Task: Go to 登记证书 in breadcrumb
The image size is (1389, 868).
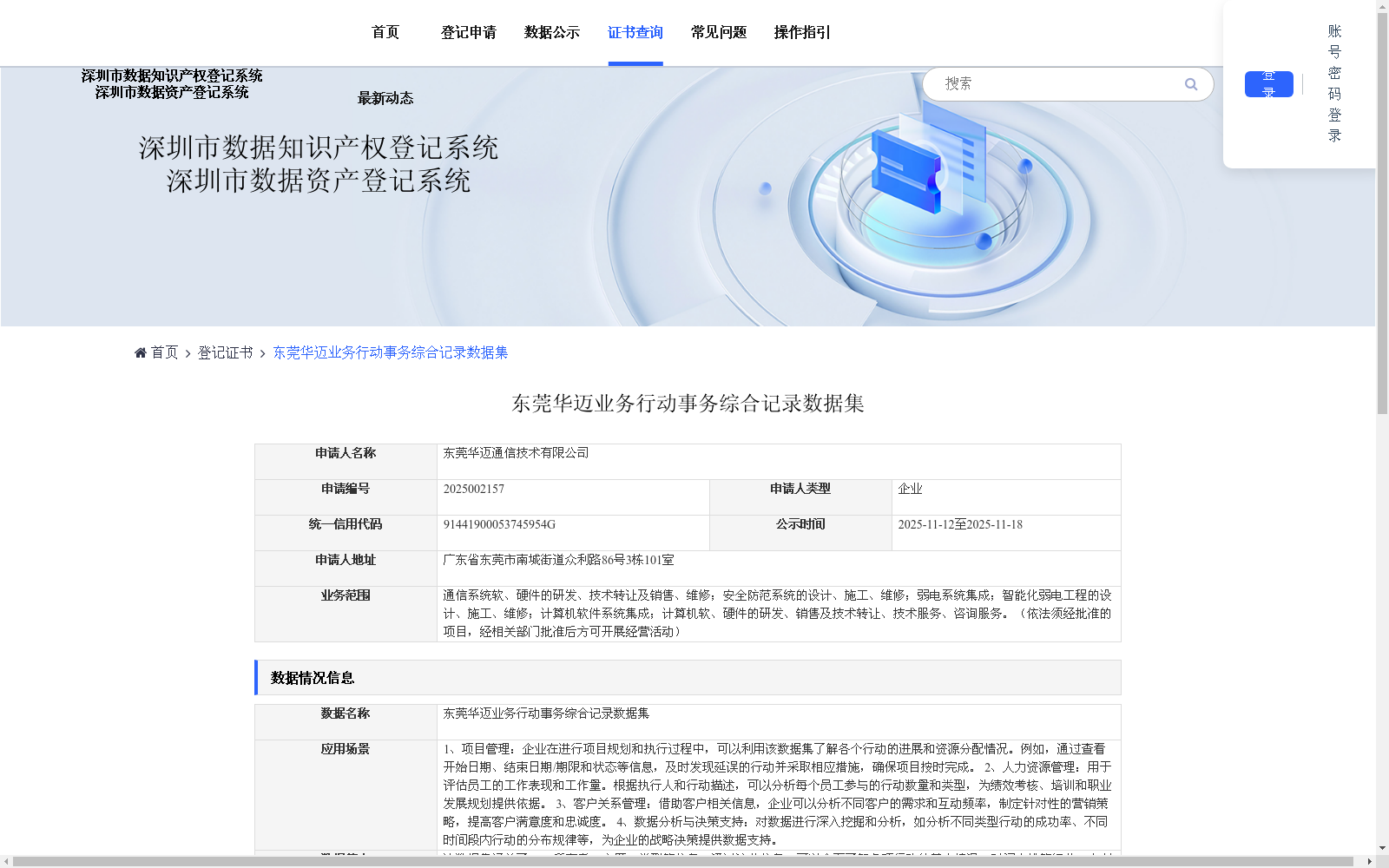Action: pyautogui.click(x=226, y=352)
